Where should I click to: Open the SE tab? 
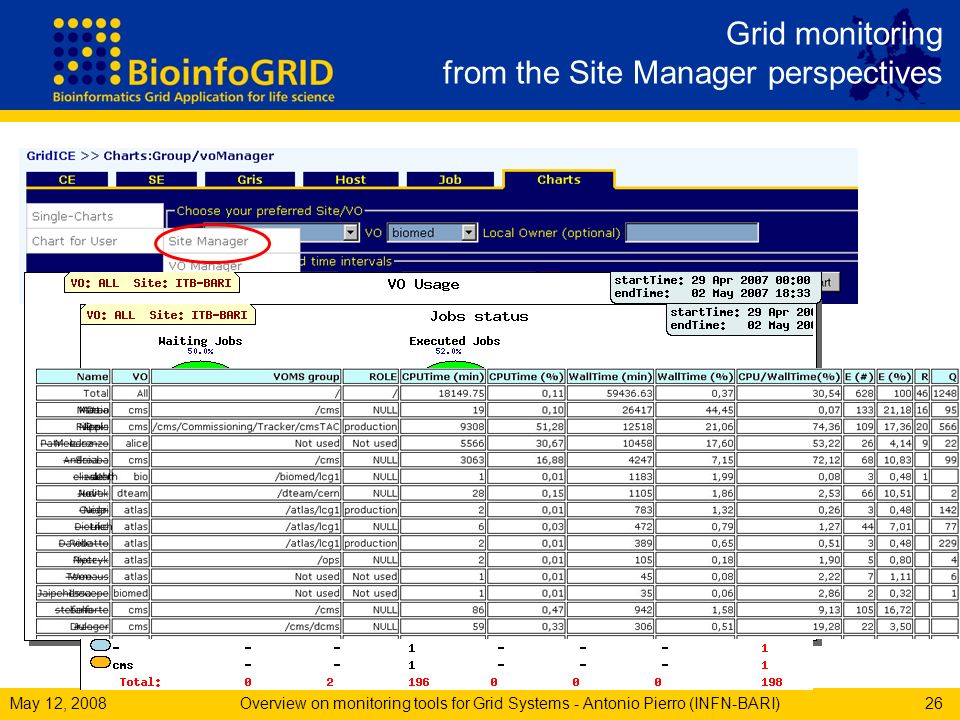156,179
